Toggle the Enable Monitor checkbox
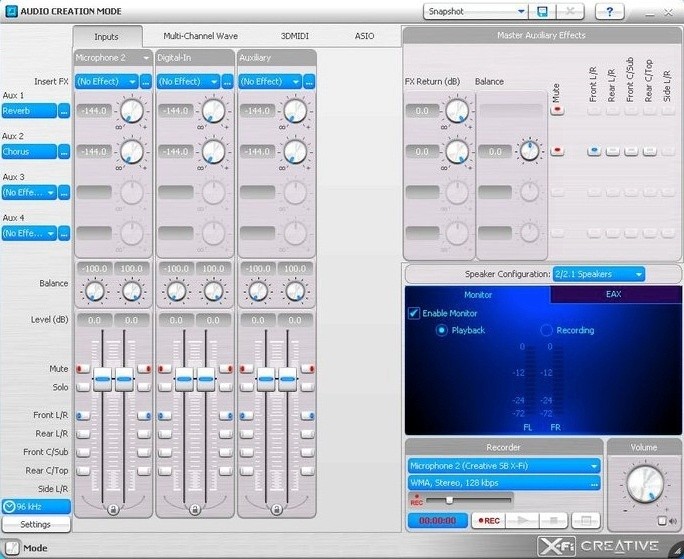 tap(414, 313)
